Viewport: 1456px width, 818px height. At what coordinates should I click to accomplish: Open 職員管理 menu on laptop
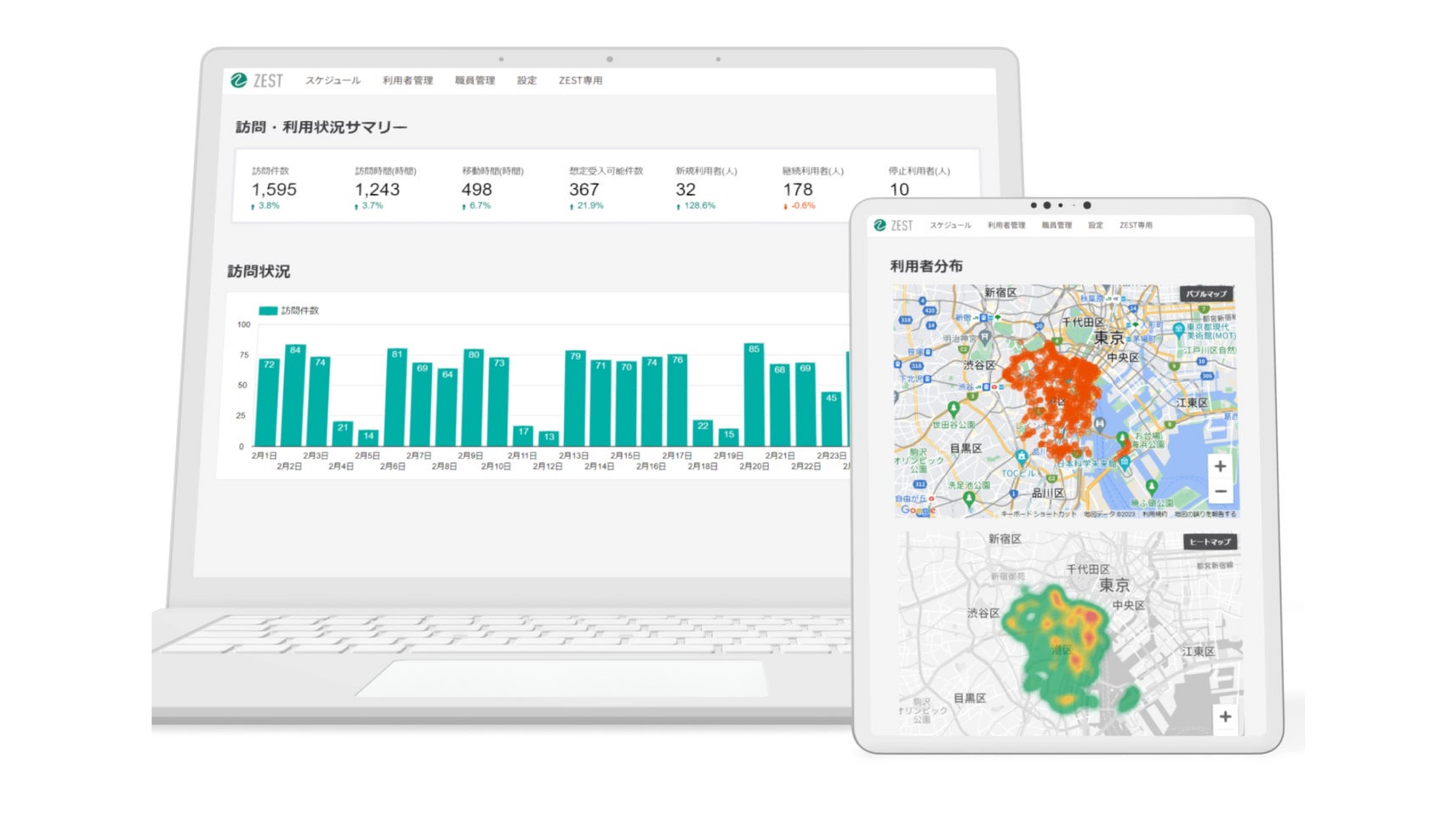[475, 80]
